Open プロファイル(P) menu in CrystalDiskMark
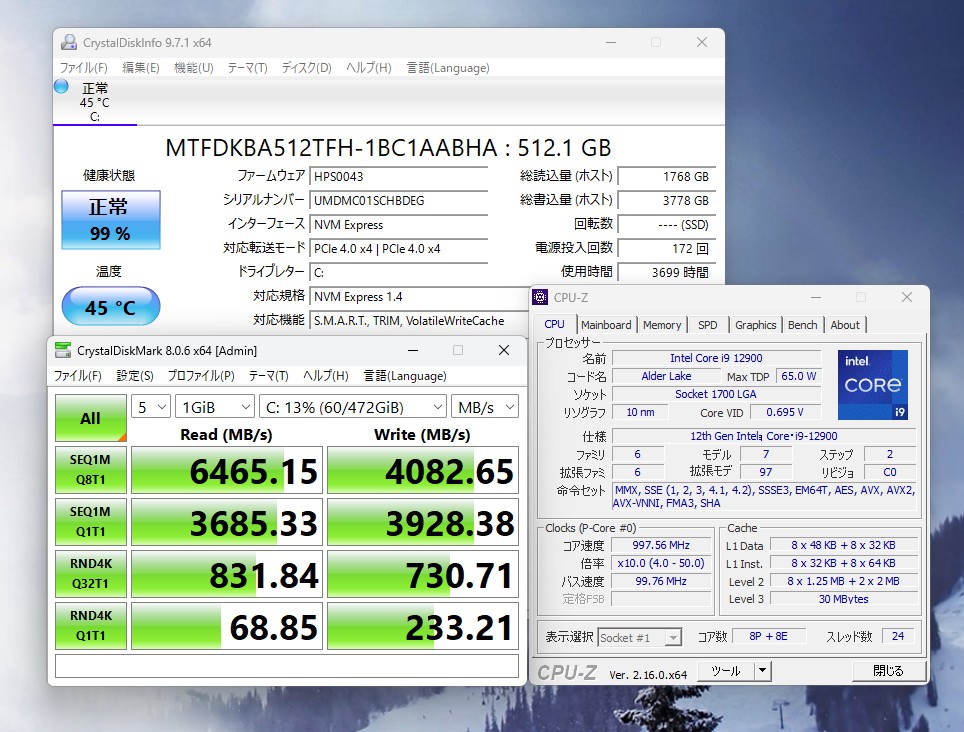This screenshot has height=732, width=964. coord(201,376)
